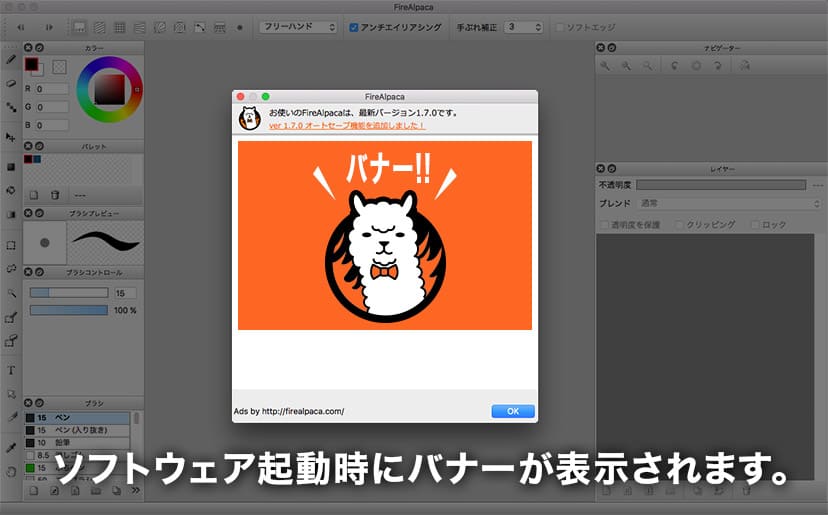Open the フリーハンド drawing mode dropdown
This screenshot has height=515, width=828.
coord(298,27)
